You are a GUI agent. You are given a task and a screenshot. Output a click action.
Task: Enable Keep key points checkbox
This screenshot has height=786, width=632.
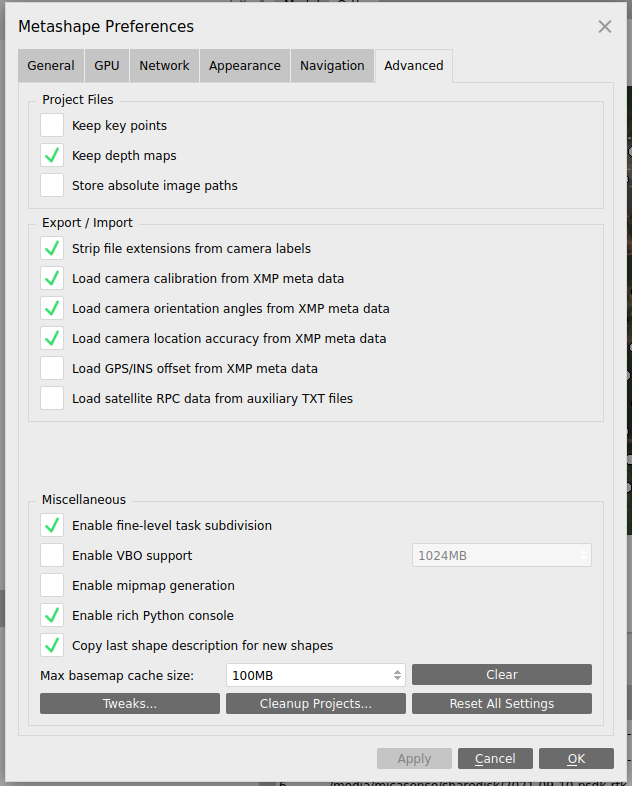(x=52, y=125)
